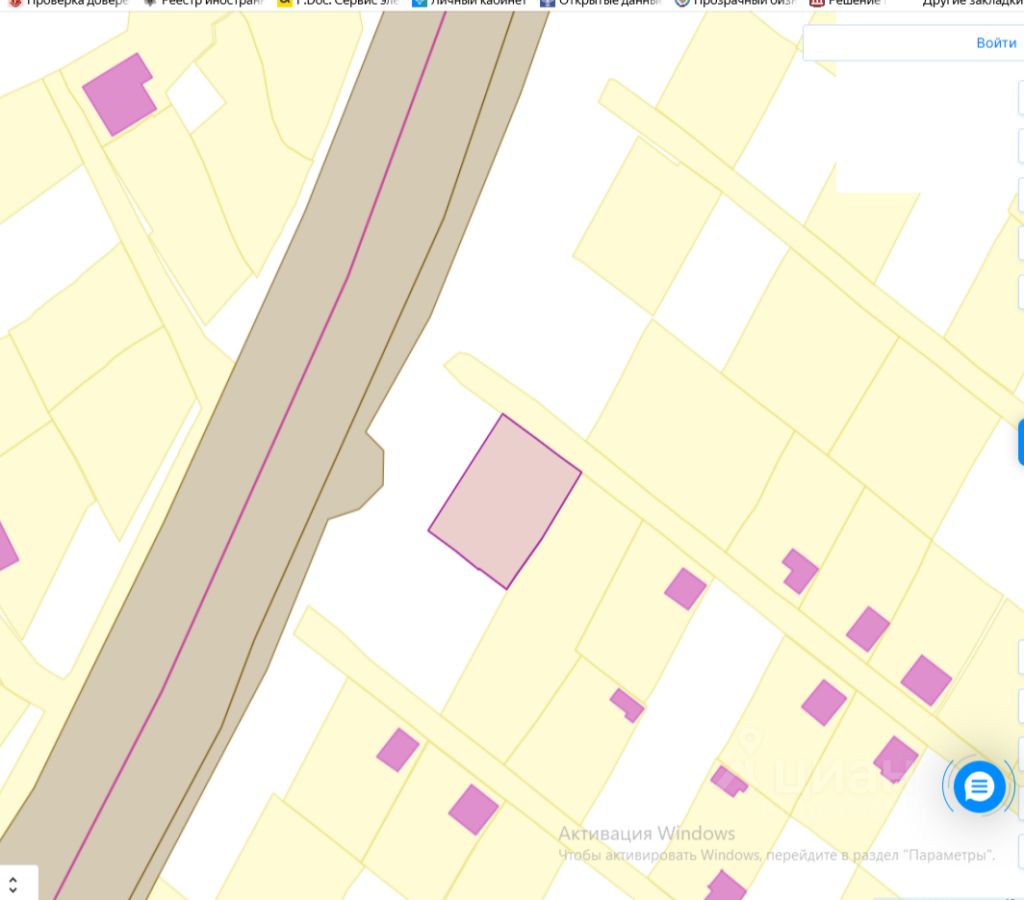This screenshot has width=1024, height=900.
Task: Click the blue side tab on right edge
Action: pos(1021,442)
